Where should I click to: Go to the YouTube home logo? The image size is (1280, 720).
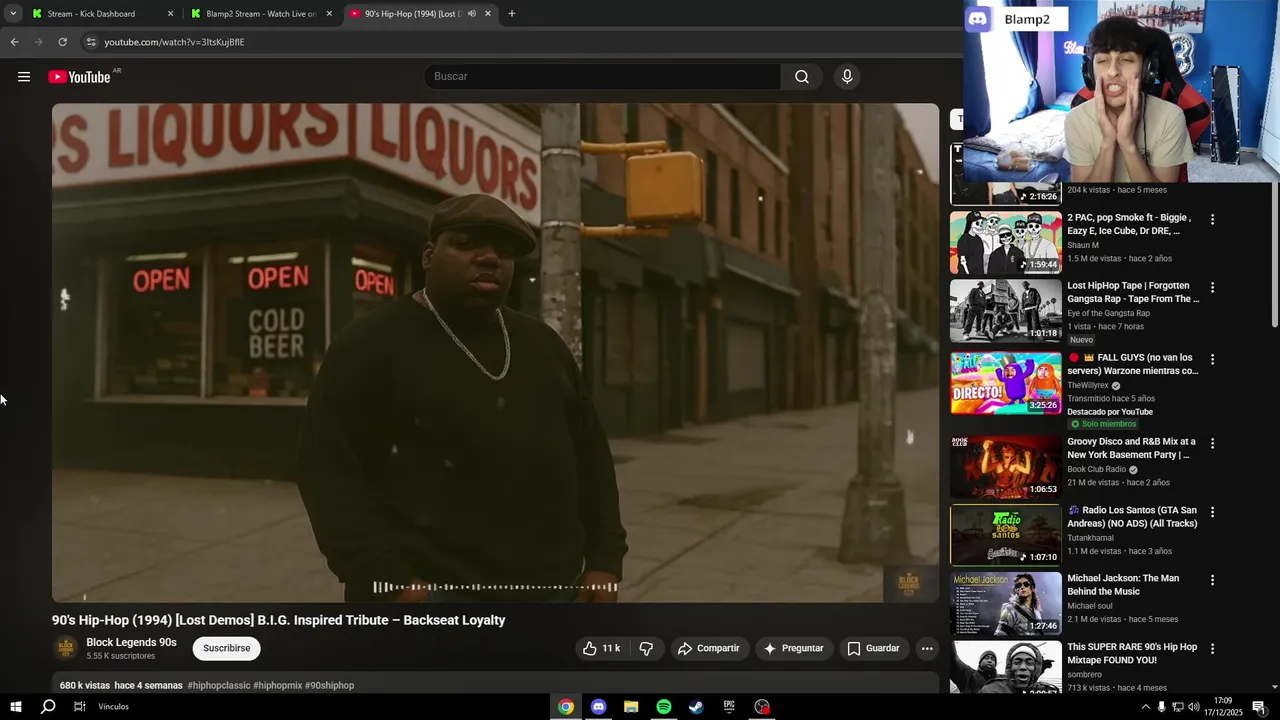80,77
